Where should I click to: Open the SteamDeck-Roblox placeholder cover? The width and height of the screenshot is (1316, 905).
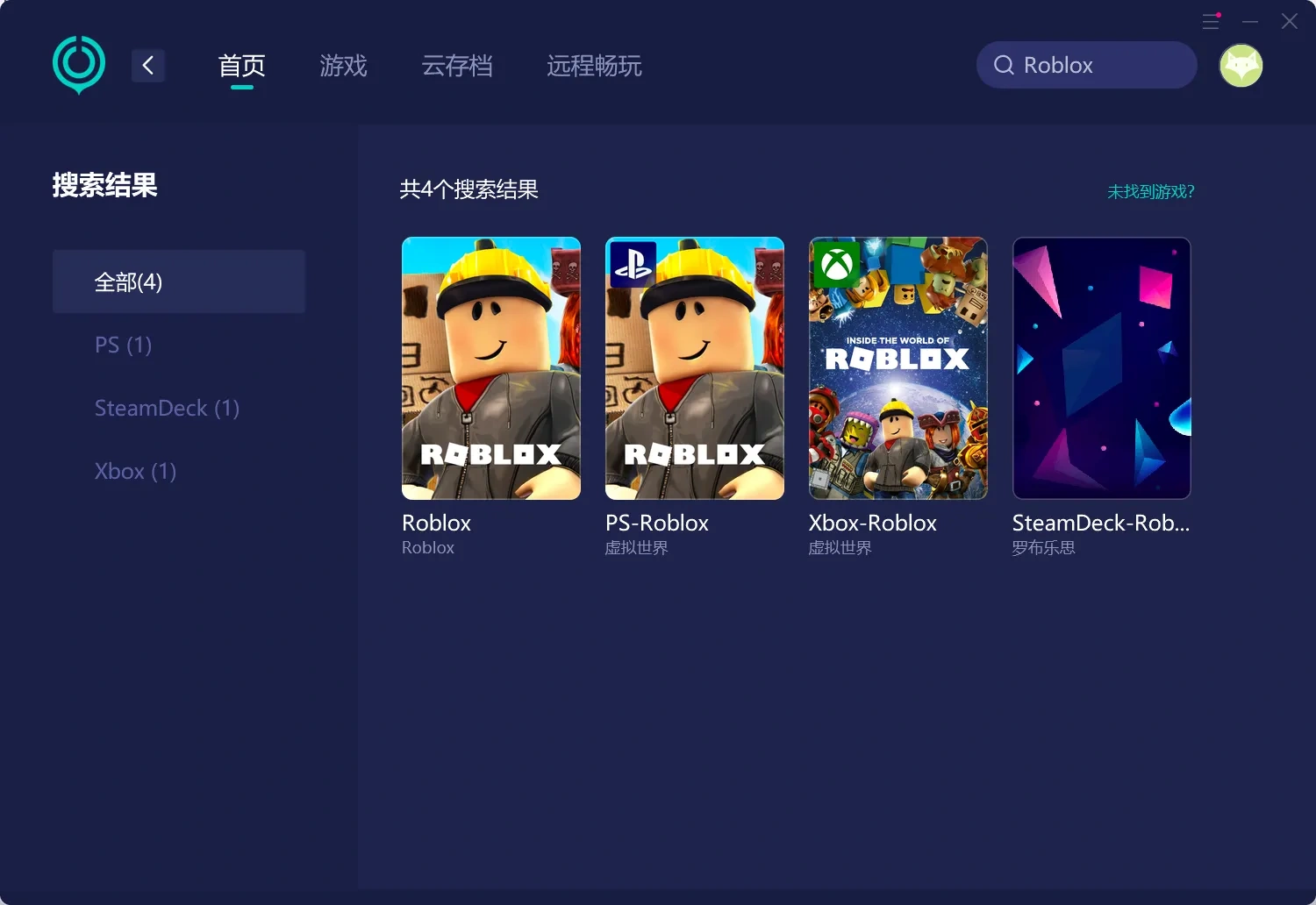1101,368
